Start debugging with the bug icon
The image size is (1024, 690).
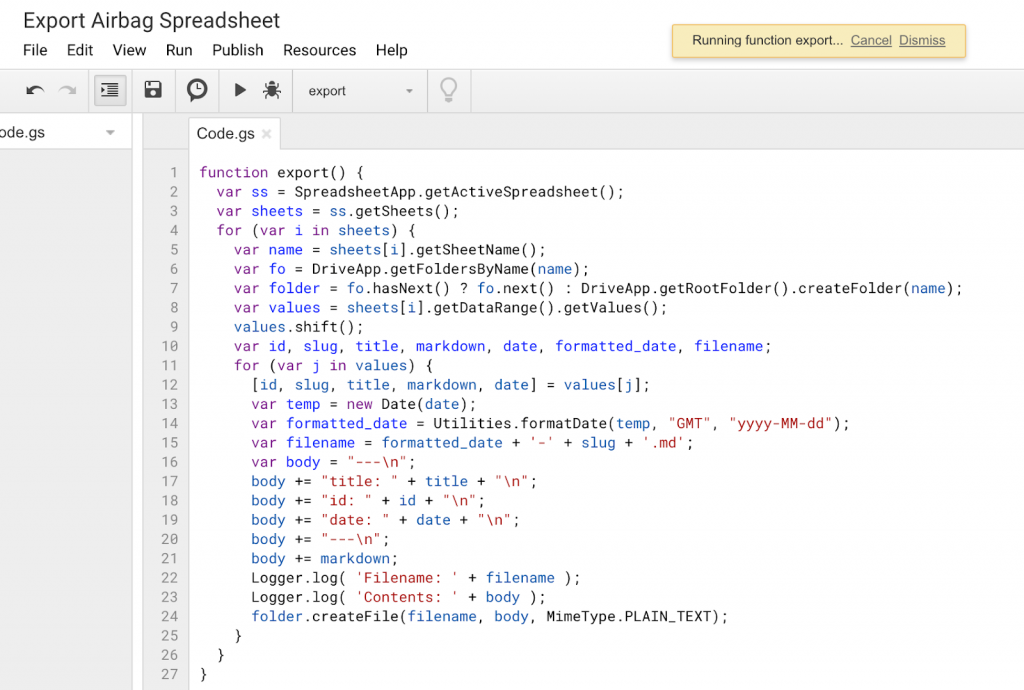(x=271, y=91)
